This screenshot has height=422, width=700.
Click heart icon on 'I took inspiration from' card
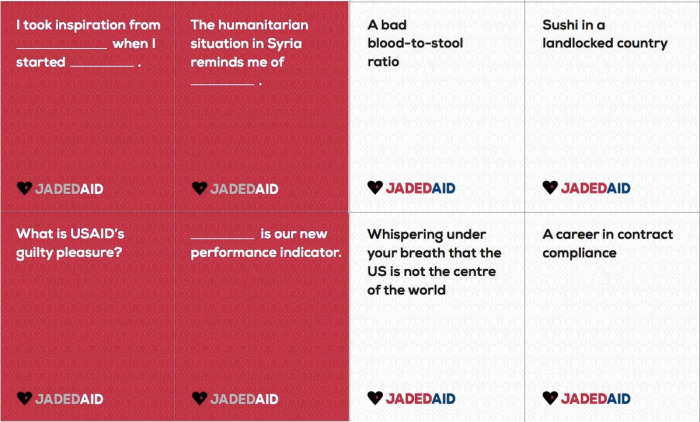(x=25, y=188)
